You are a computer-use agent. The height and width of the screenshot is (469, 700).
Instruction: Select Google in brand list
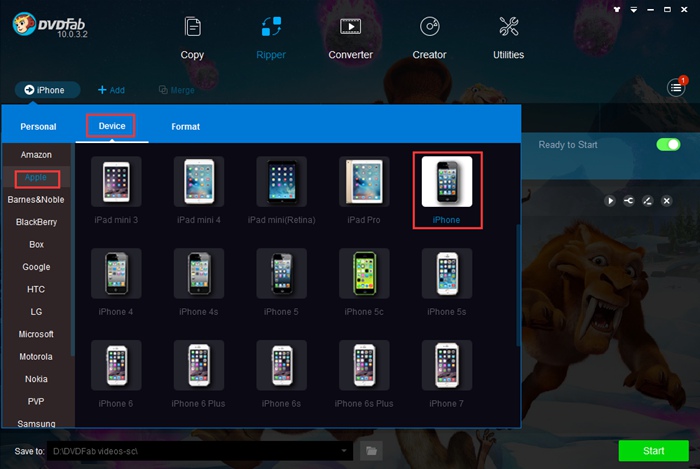(36, 267)
